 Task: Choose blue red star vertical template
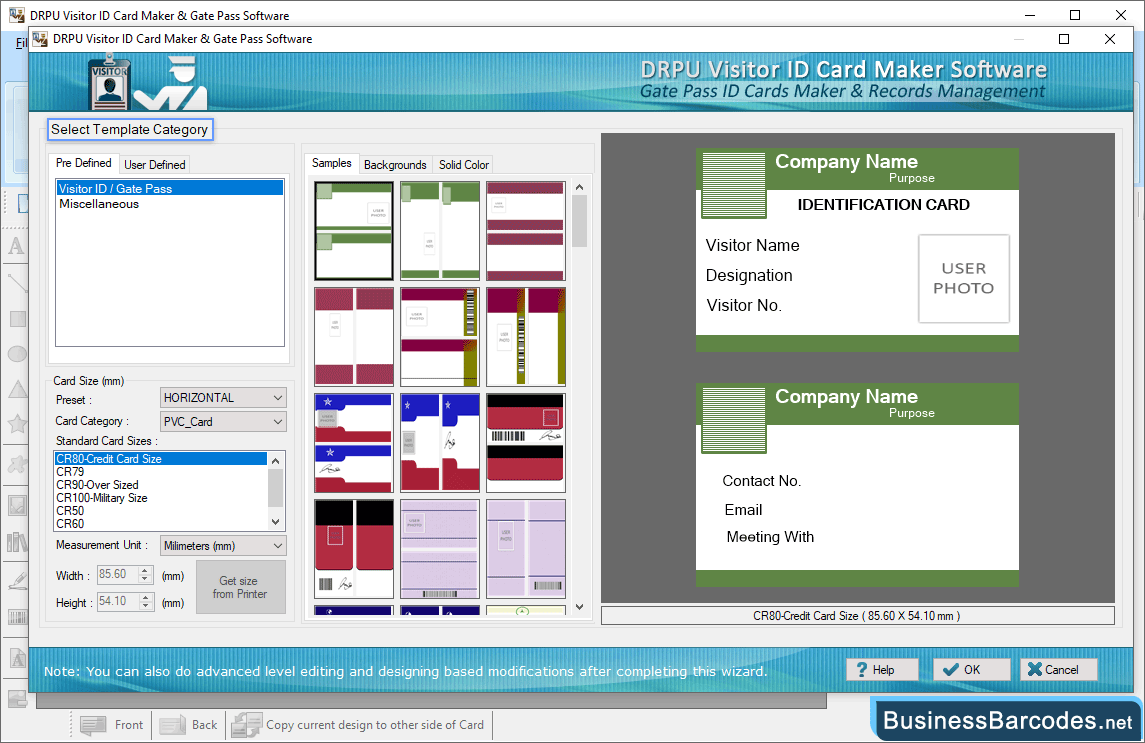[440, 443]
